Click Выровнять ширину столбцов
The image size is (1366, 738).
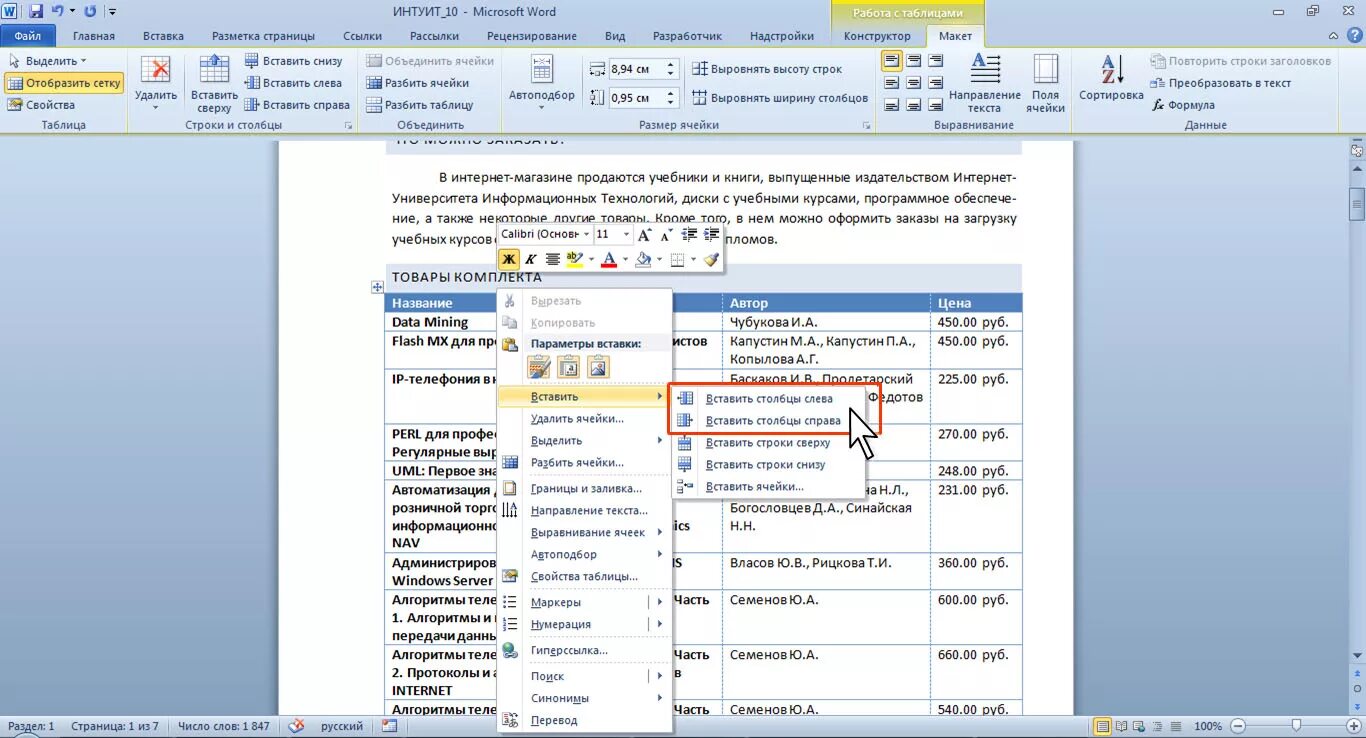point(780,98)
